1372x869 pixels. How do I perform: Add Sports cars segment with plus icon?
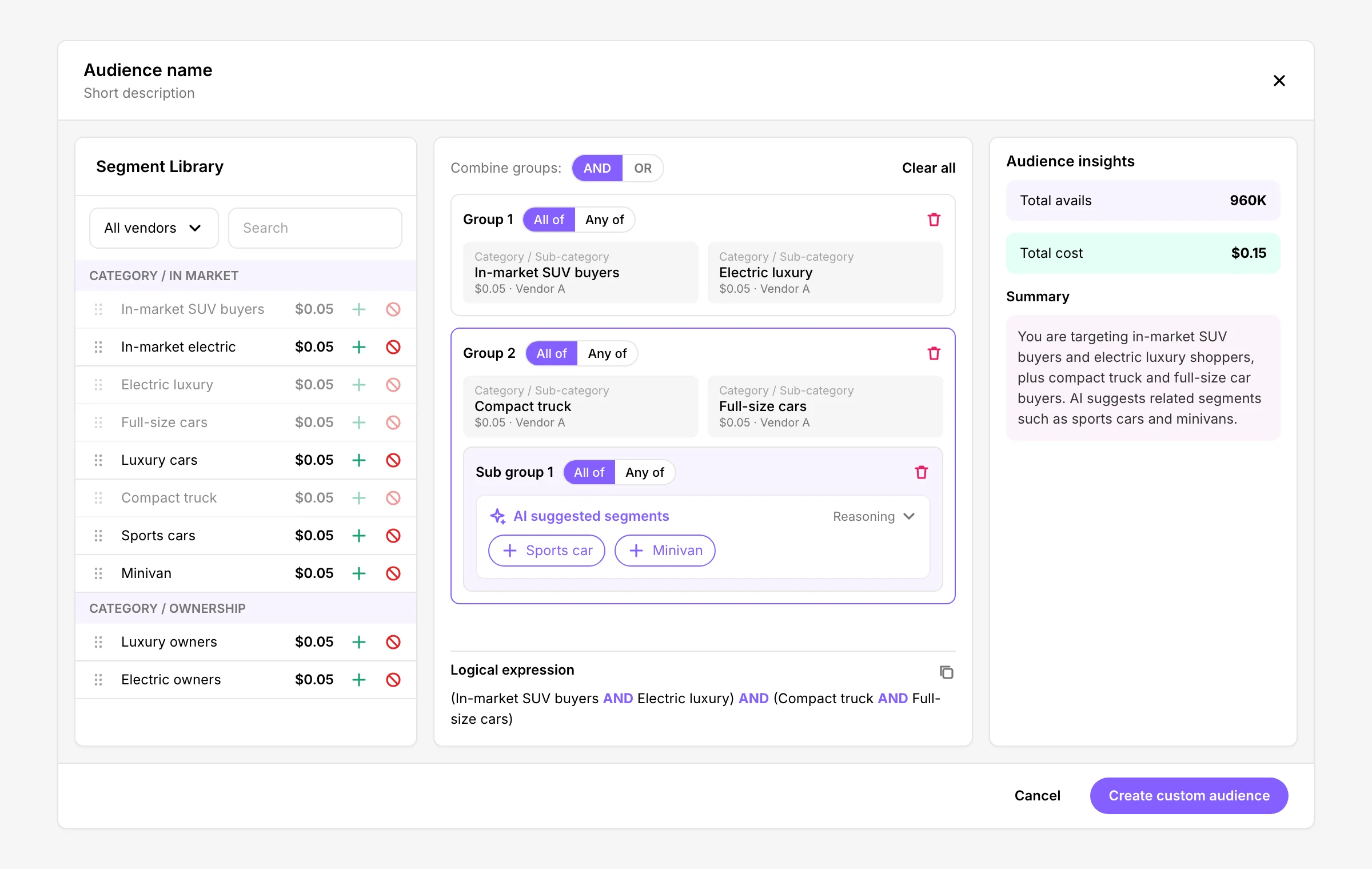(359, 536)
